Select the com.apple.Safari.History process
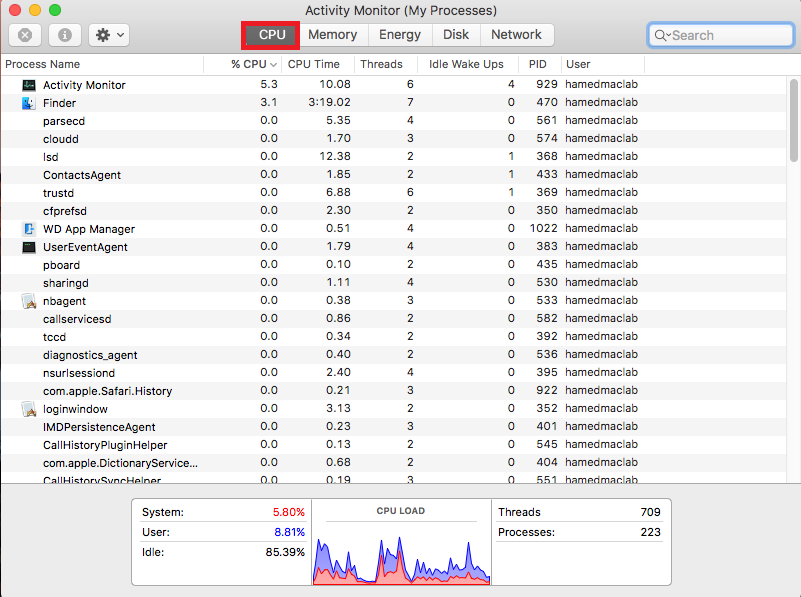801x597 pixels. point(107,391)
